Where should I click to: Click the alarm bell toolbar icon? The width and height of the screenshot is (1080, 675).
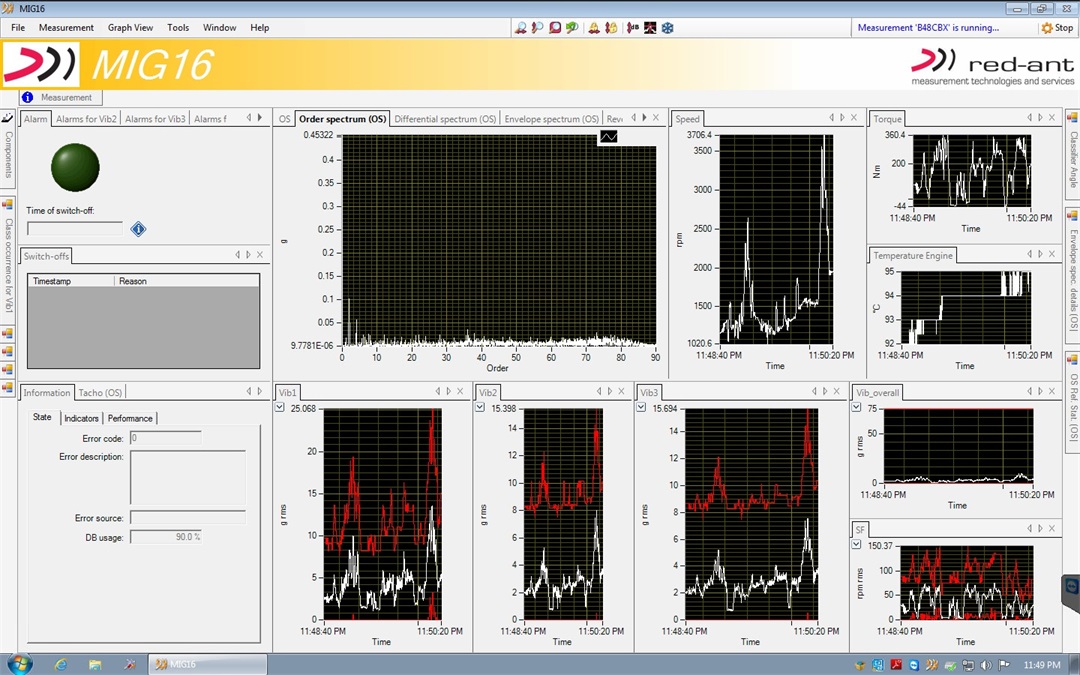point(594,28)
